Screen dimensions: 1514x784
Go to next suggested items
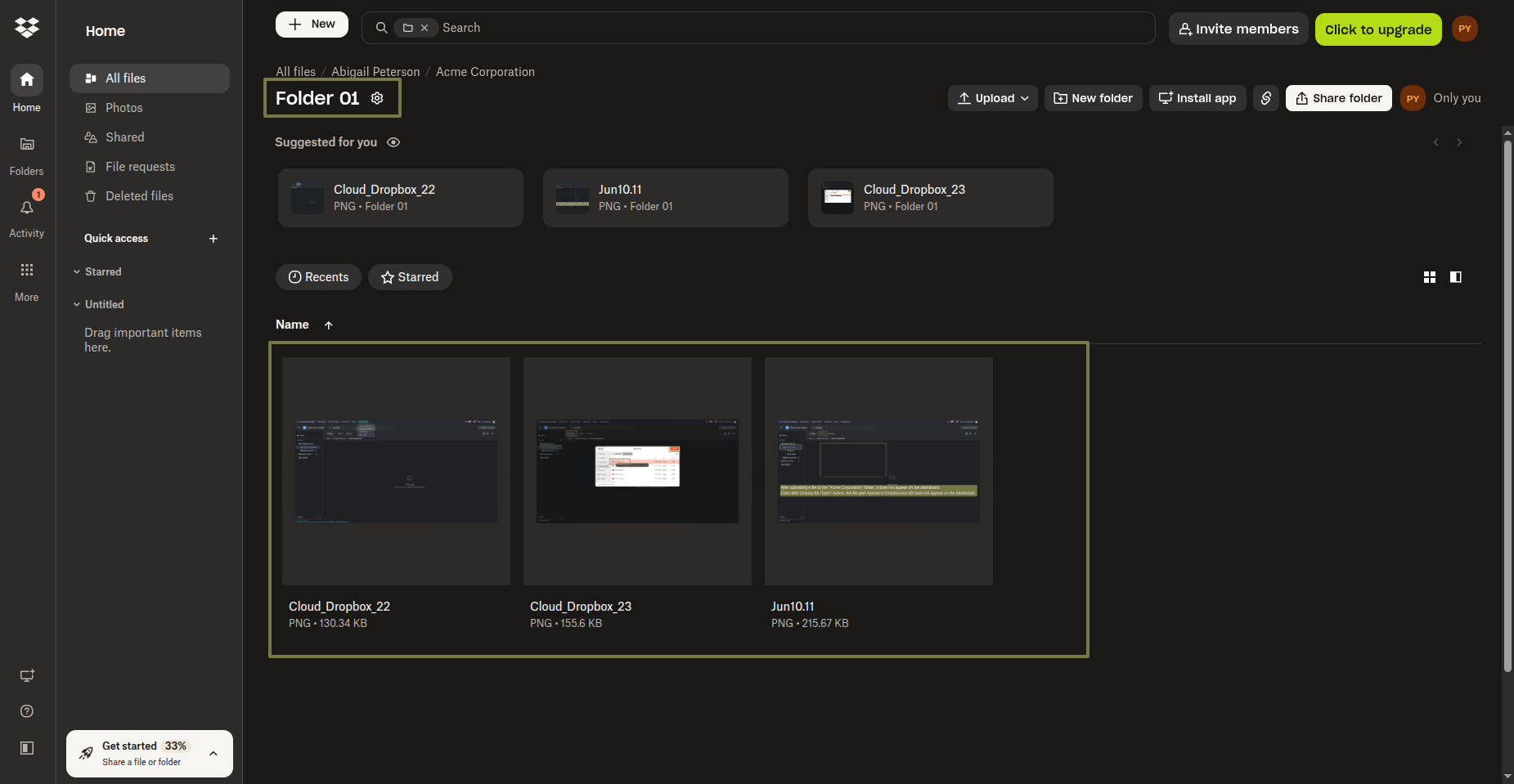(x=1459, y=142)
